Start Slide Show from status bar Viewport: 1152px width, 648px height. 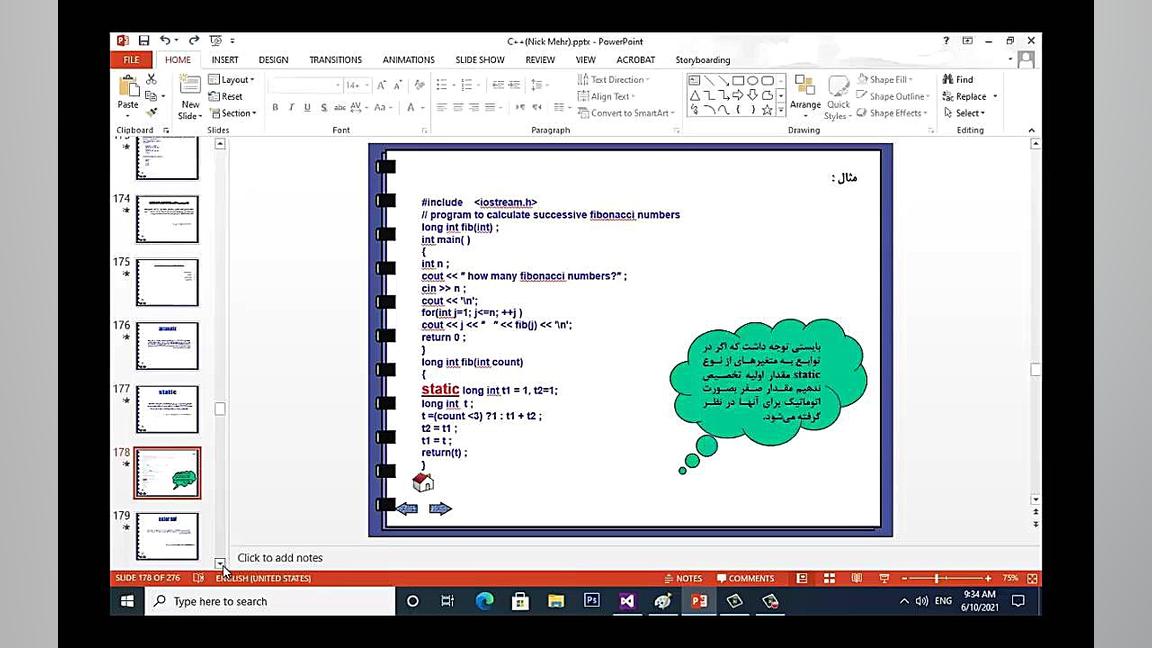click(884, 578)
